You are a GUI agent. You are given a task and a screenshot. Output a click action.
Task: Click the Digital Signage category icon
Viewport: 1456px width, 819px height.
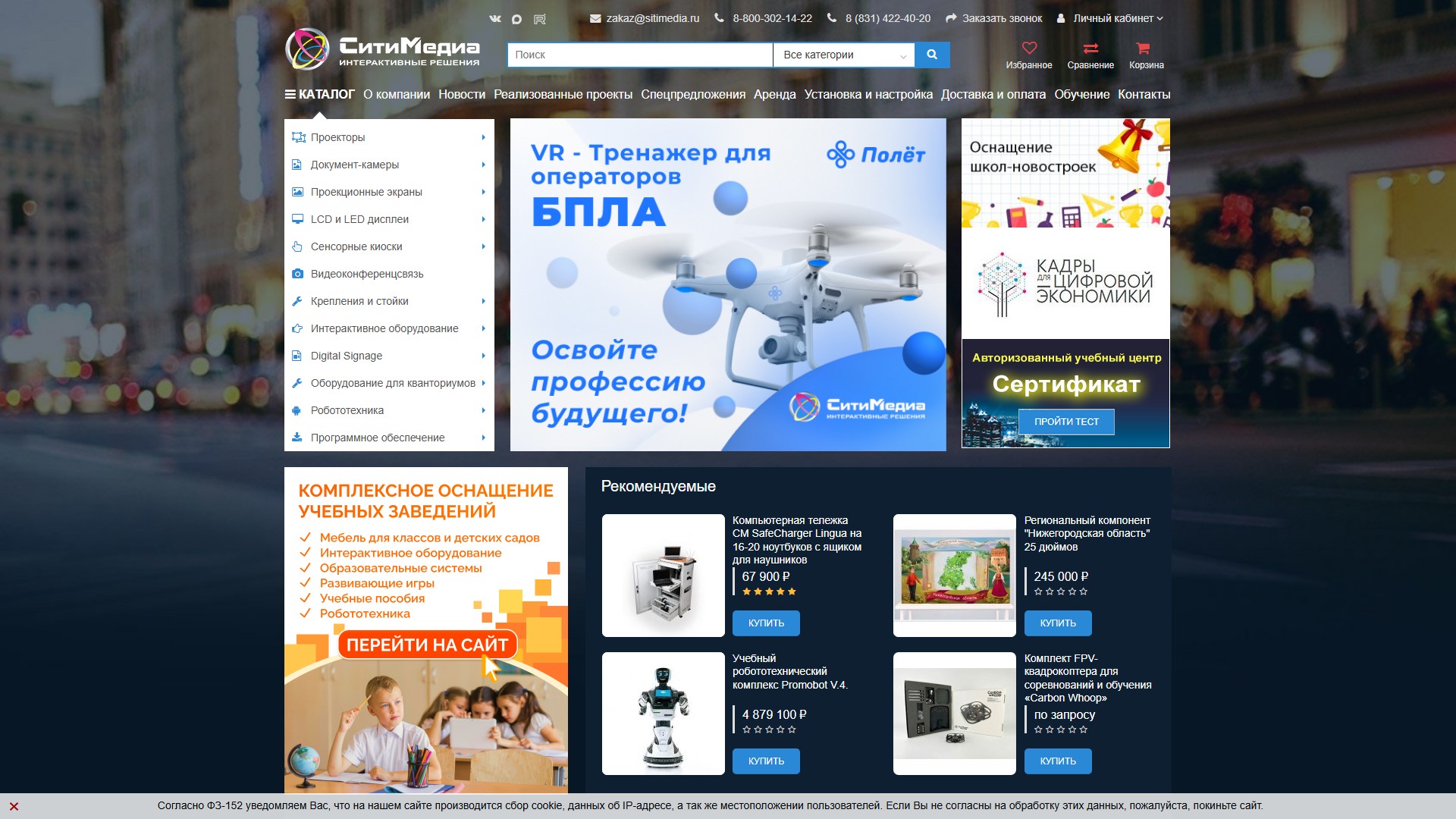pyautogui.click(x=297, y=356)
